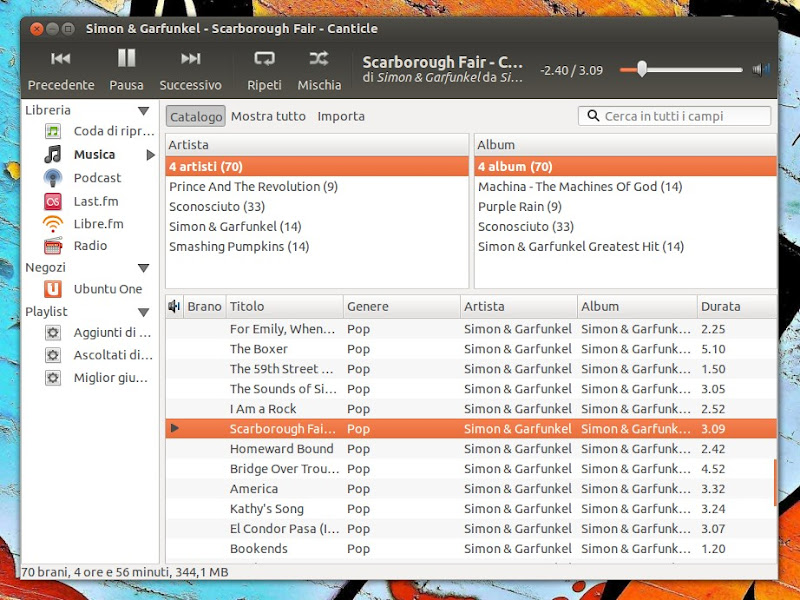Collapse the Libreria section
This screenshot has height=600, width=800.
coord(143,111)
